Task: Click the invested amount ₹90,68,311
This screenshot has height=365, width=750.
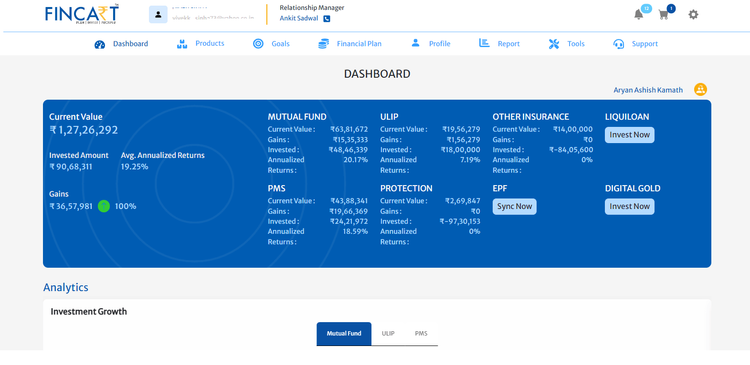Action: (x=71, y=167)
